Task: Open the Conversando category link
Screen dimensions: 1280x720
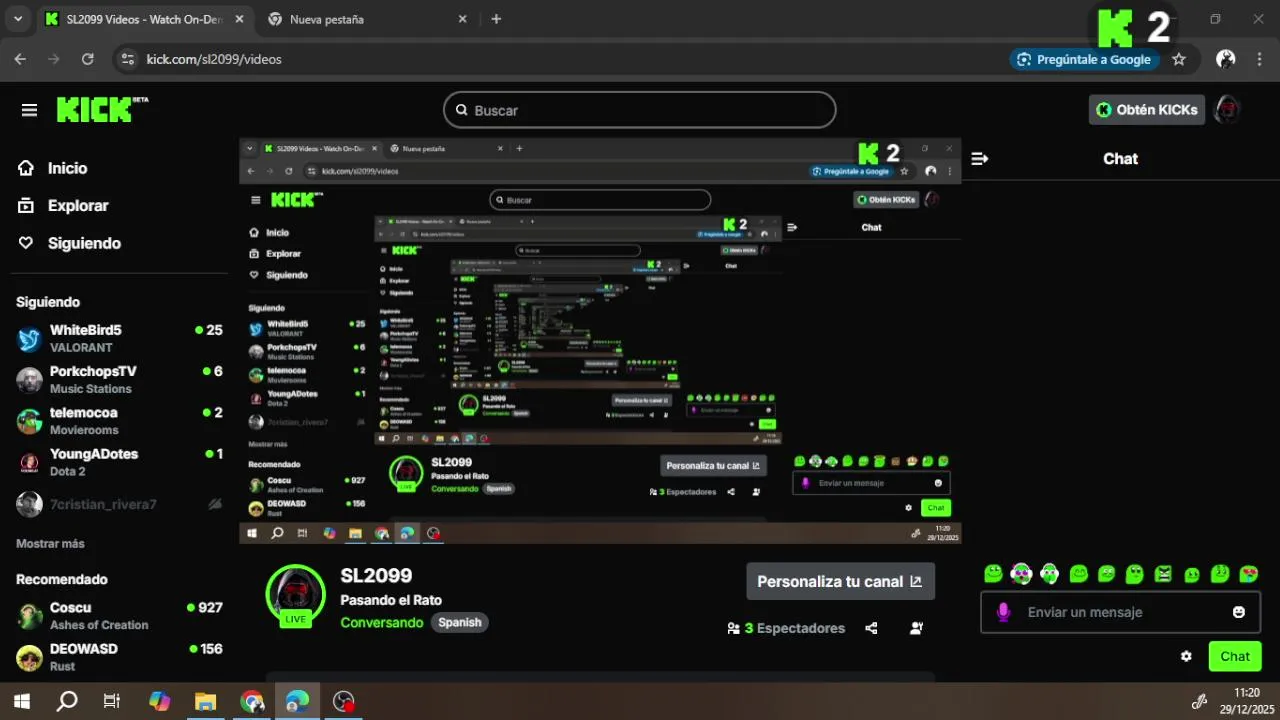Action: [382, 622]
